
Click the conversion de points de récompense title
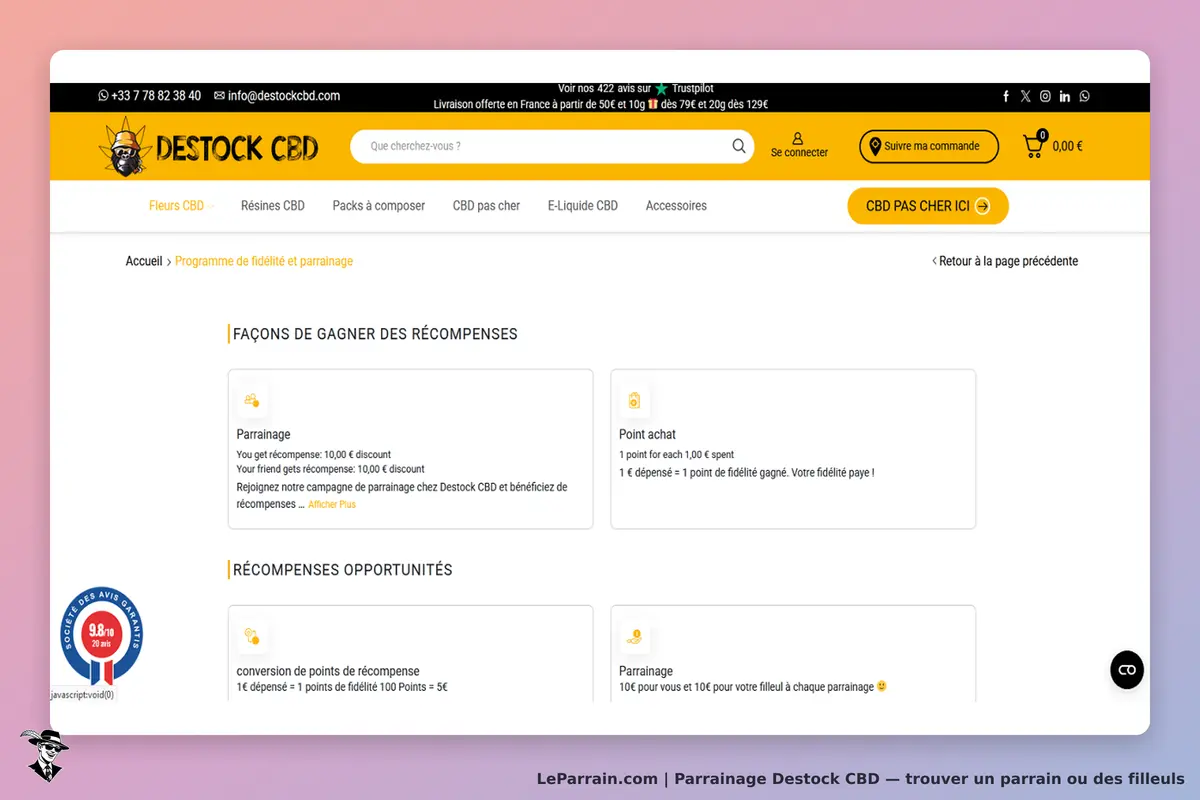click(328, 671)
